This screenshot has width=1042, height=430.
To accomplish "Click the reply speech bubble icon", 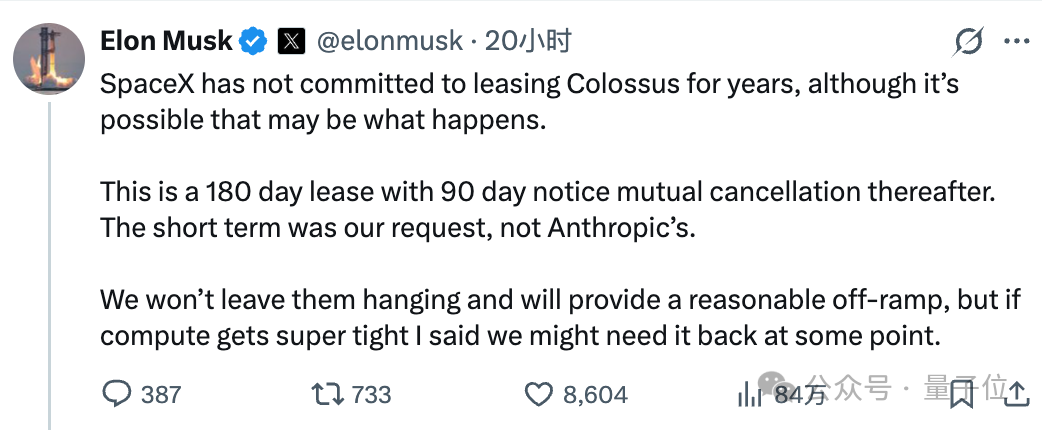I will click(x=117, y=395).
